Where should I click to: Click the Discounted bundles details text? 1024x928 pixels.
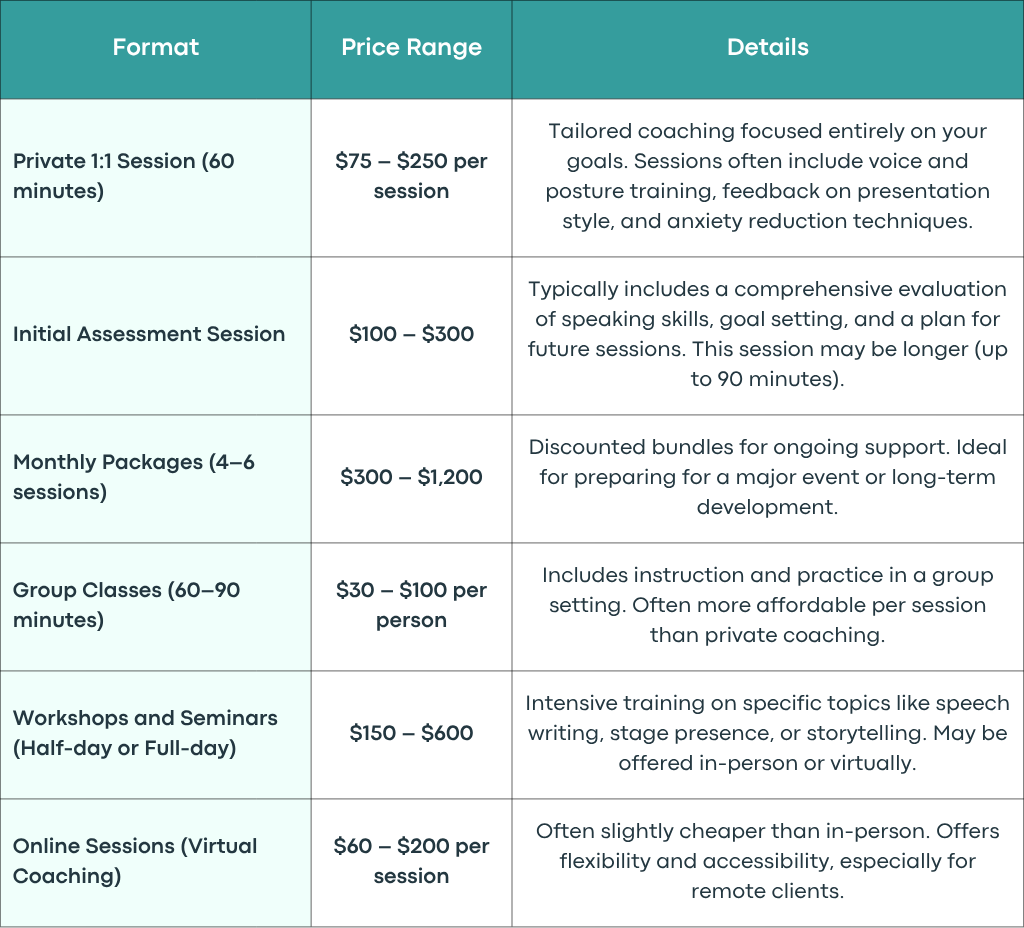[x=768, y=477]
